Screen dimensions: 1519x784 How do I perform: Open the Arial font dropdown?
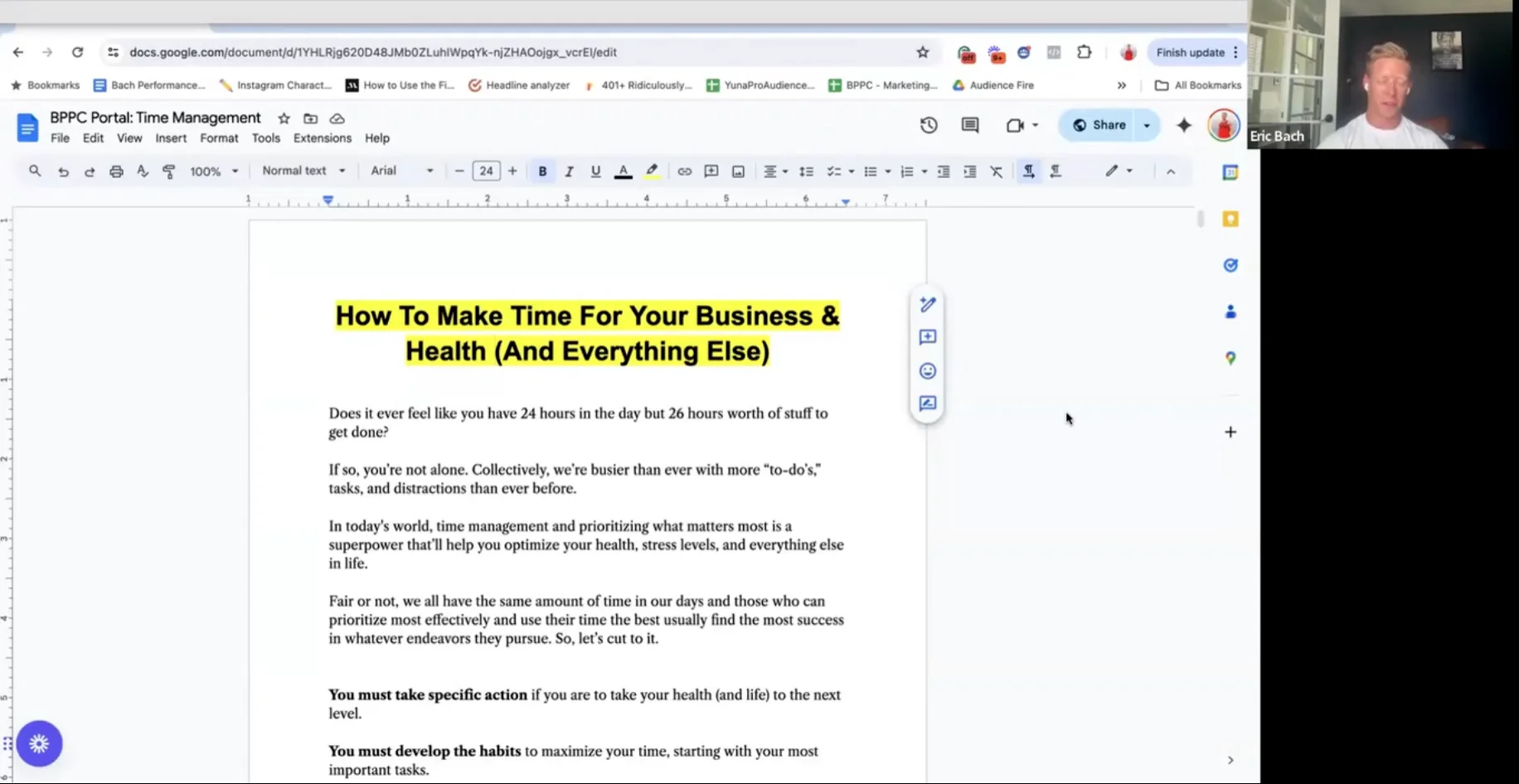[402, 171]
